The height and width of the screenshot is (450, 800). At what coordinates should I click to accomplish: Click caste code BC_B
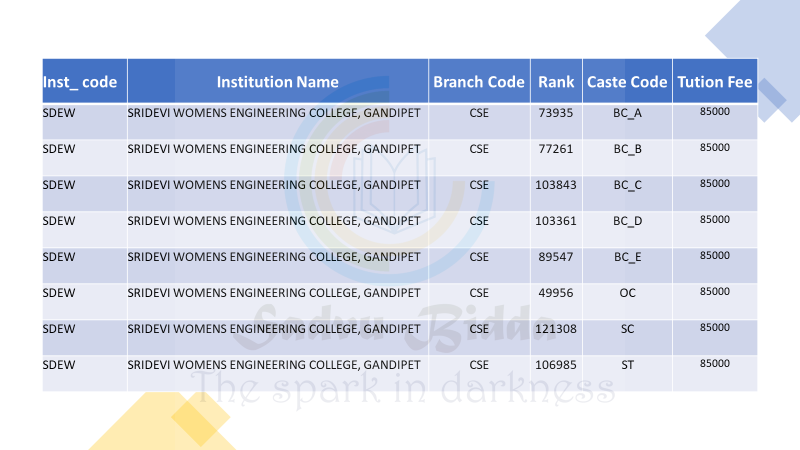[x=628, y=149]
